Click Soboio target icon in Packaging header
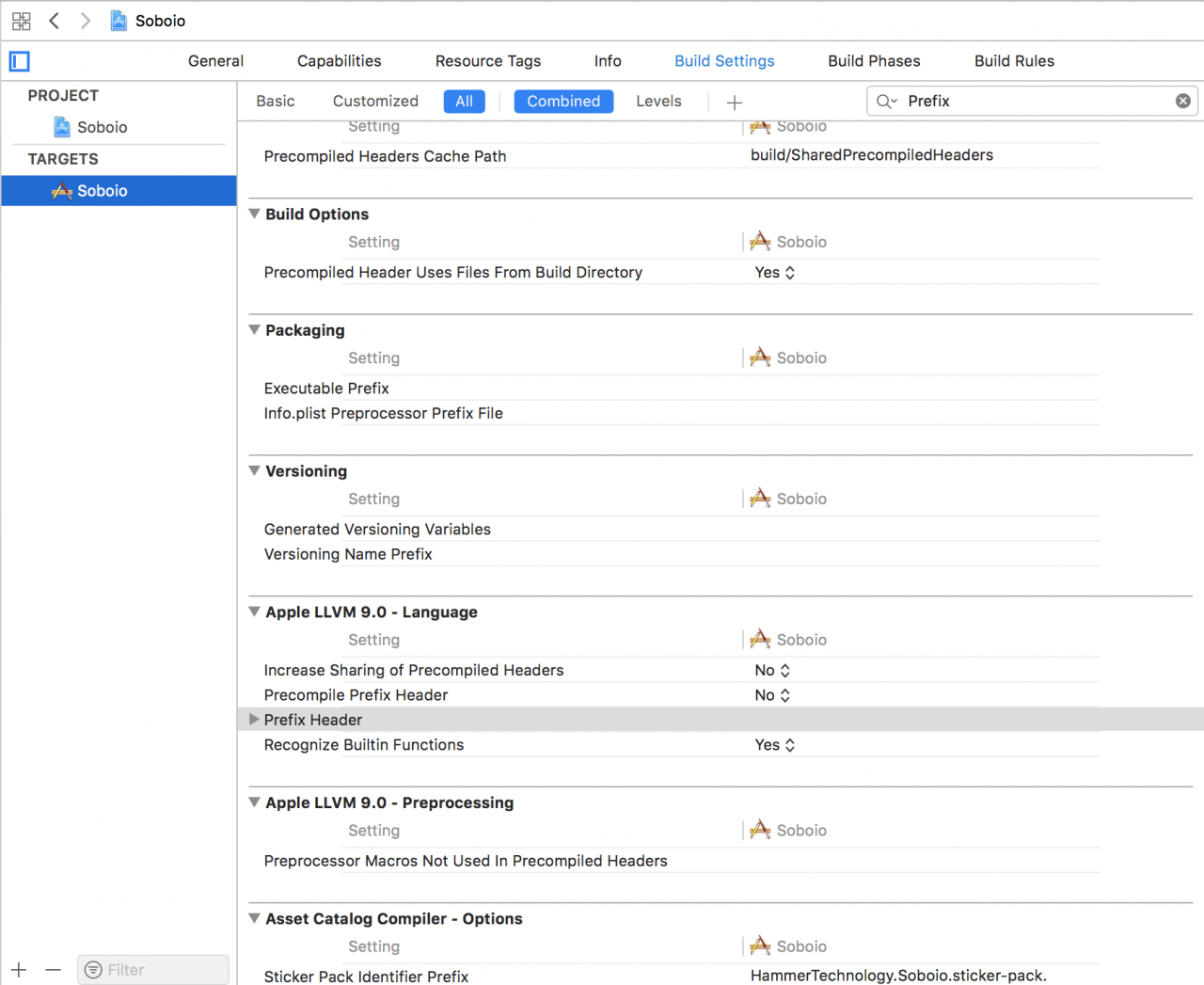 [x=760, y=357]
